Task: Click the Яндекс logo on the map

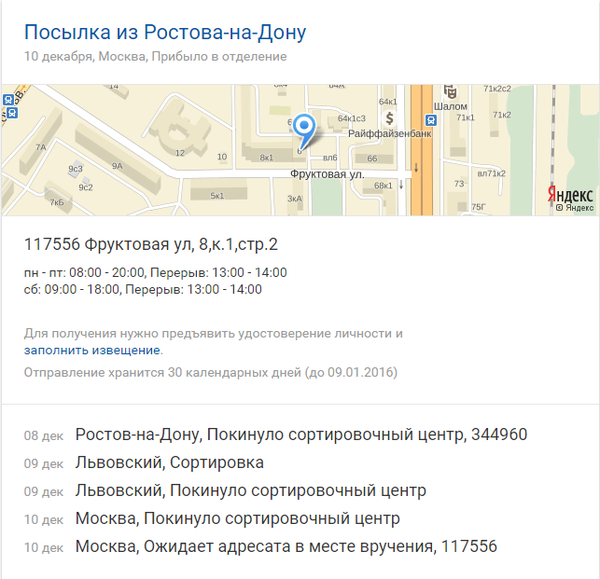Action: coord(570,194)
